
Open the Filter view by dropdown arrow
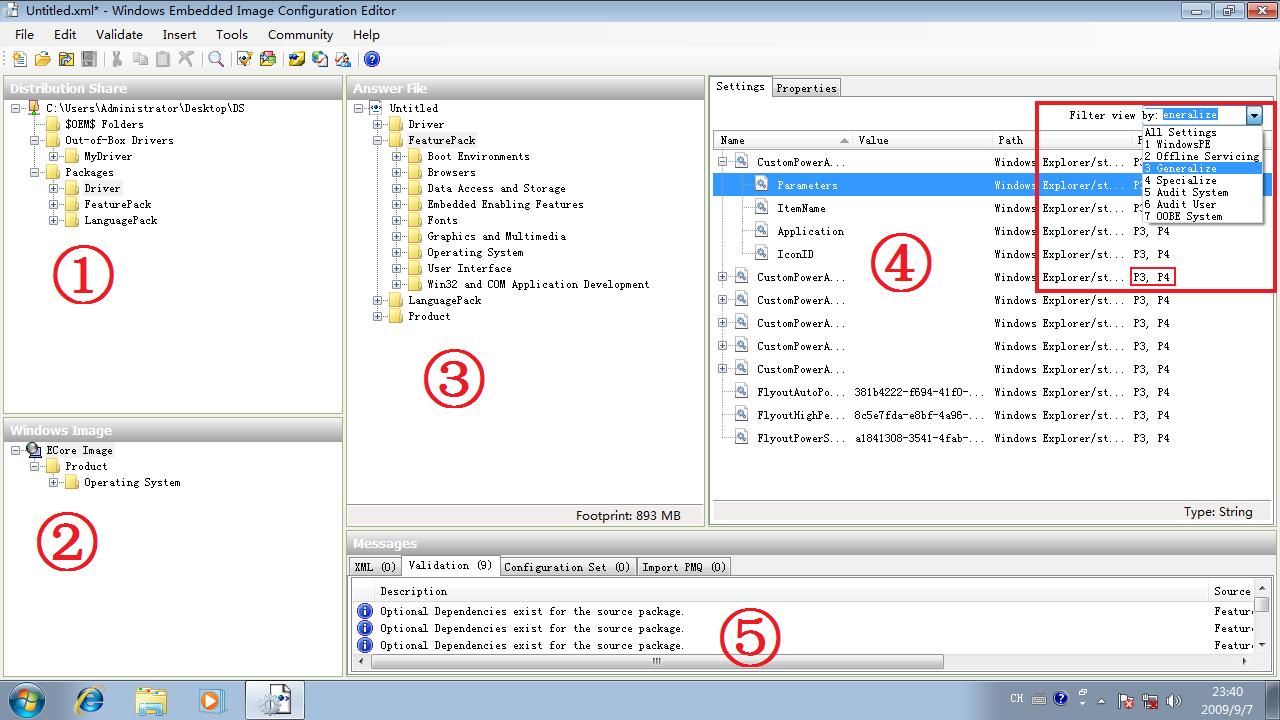pos(1254,115)
